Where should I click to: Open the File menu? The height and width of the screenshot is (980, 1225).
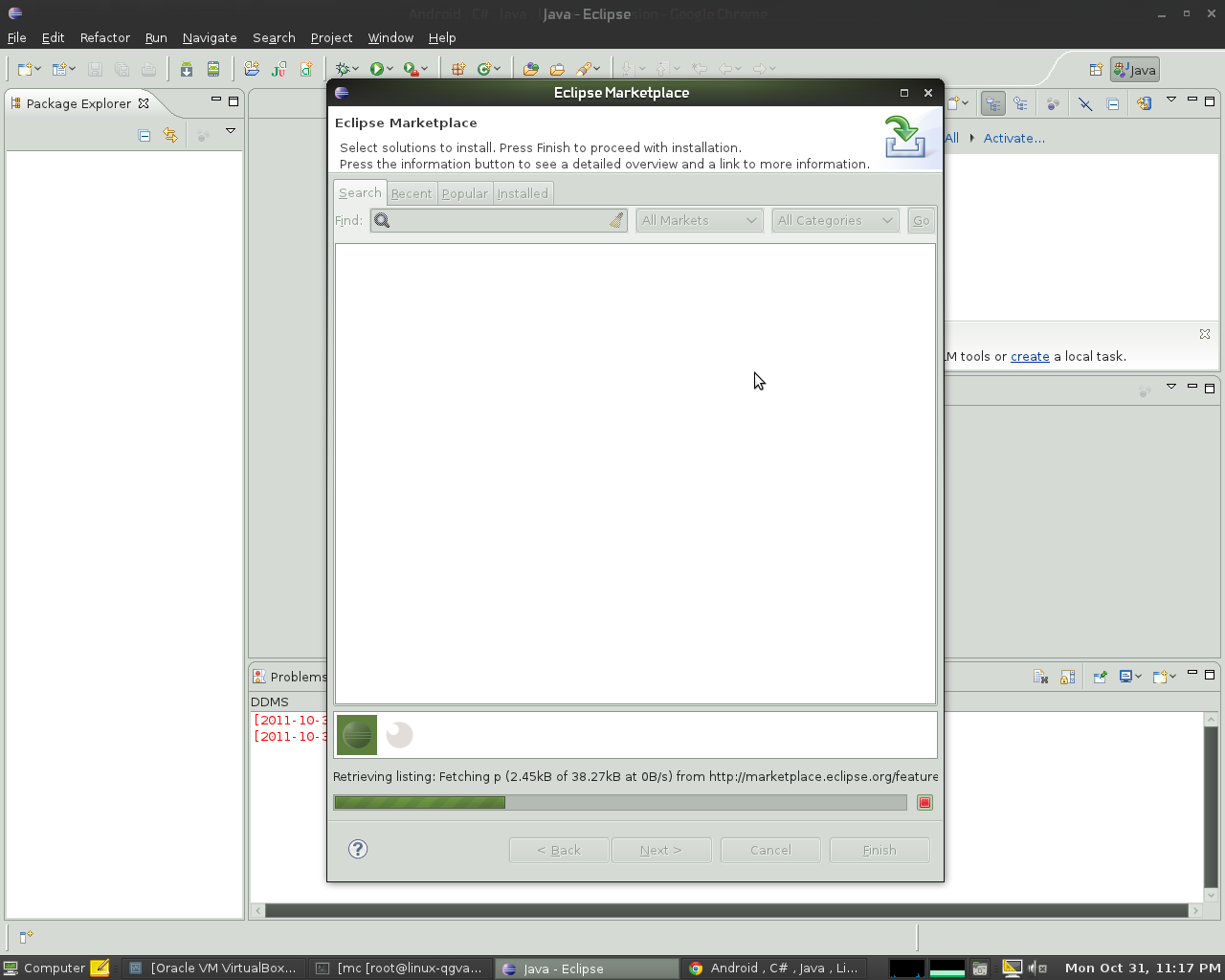[x=16, y=37]
